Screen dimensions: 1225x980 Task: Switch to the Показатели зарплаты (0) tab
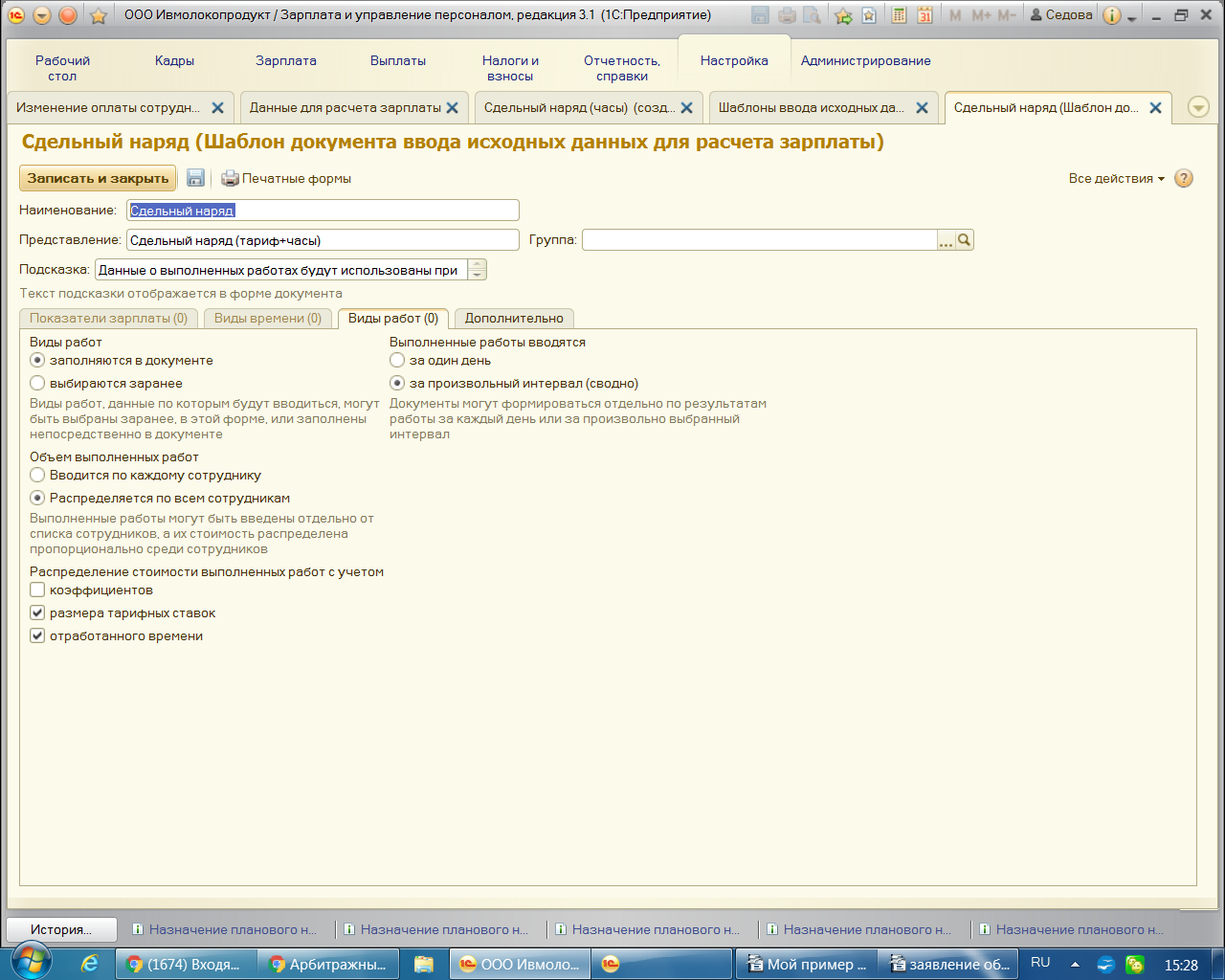coord(108,318)
